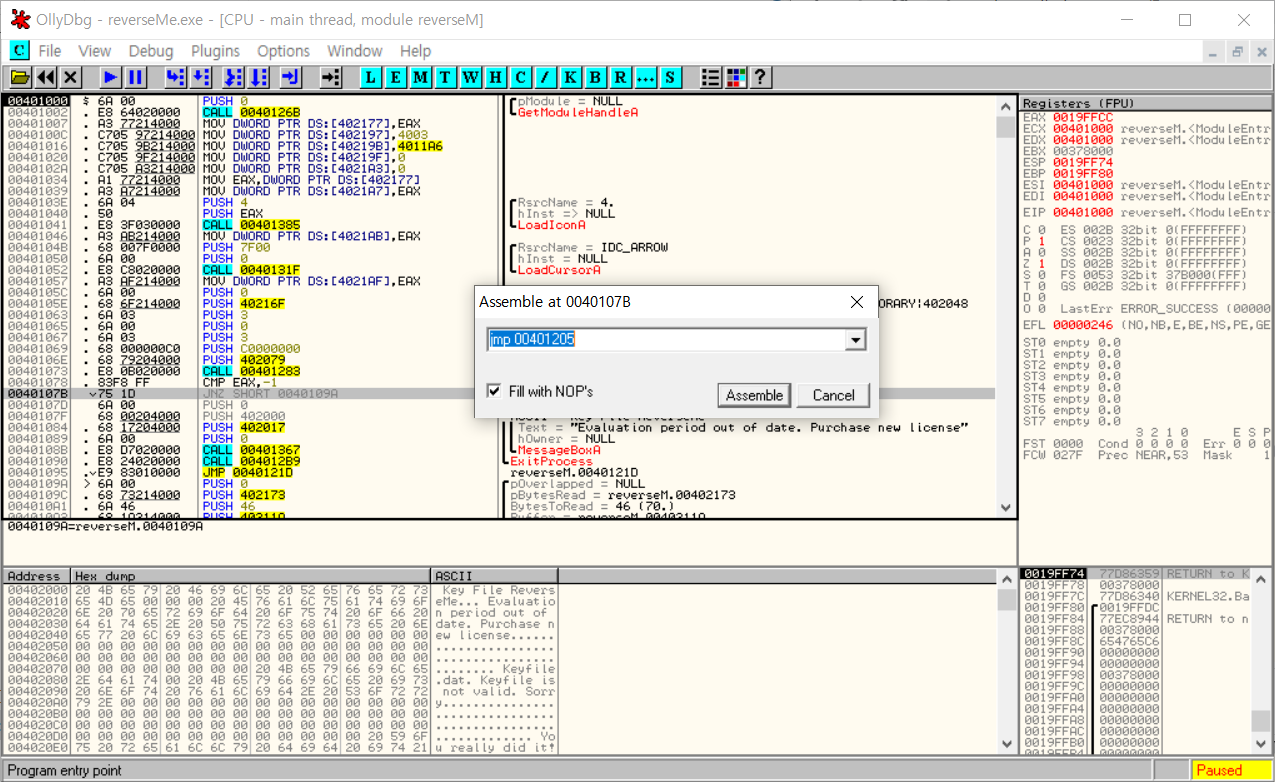Click the ASCII column header in dump
This screenshot has width=1275, height=782.
coord(494,576)
